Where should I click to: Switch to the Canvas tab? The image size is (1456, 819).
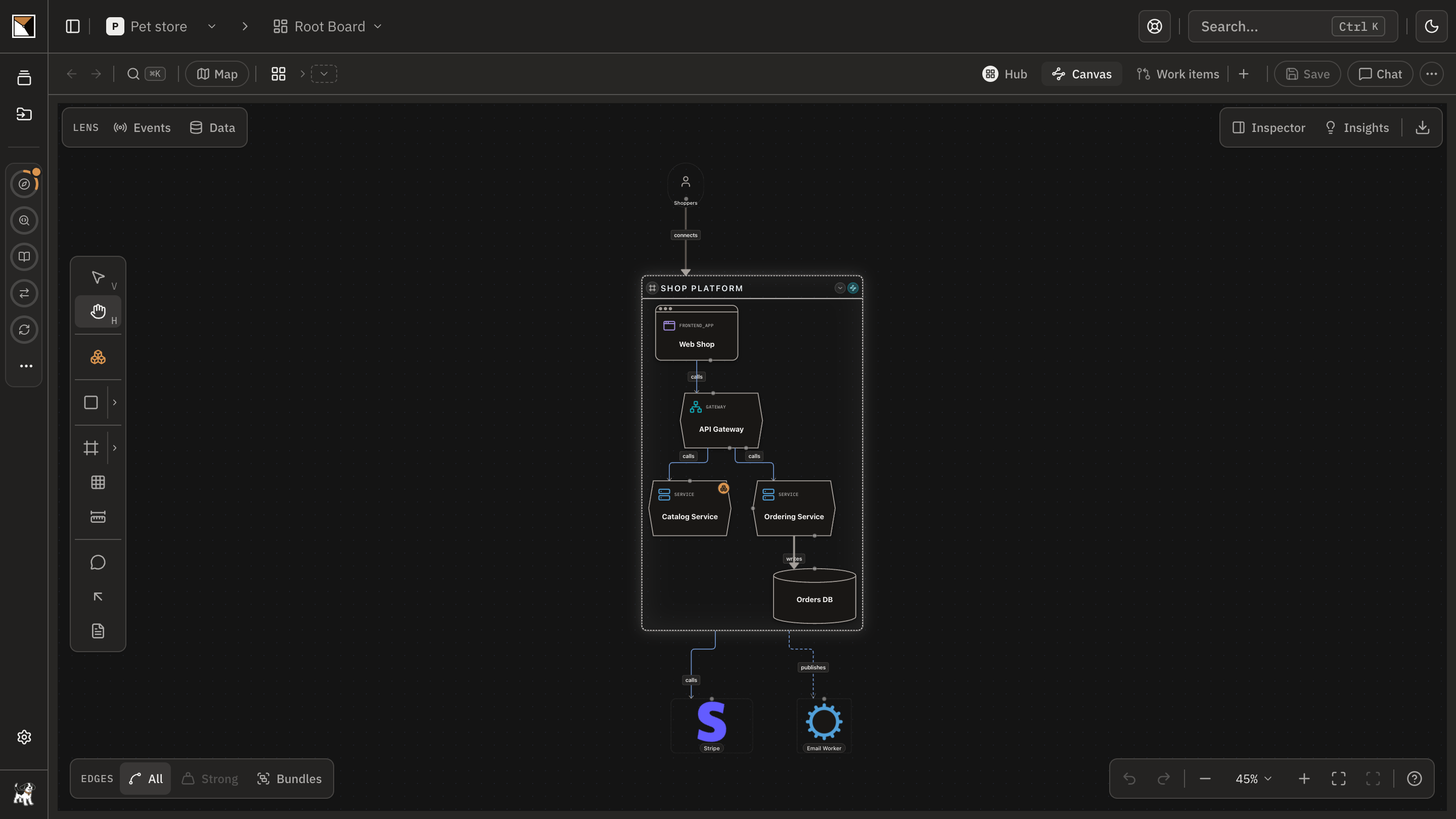pos(1082,74)
